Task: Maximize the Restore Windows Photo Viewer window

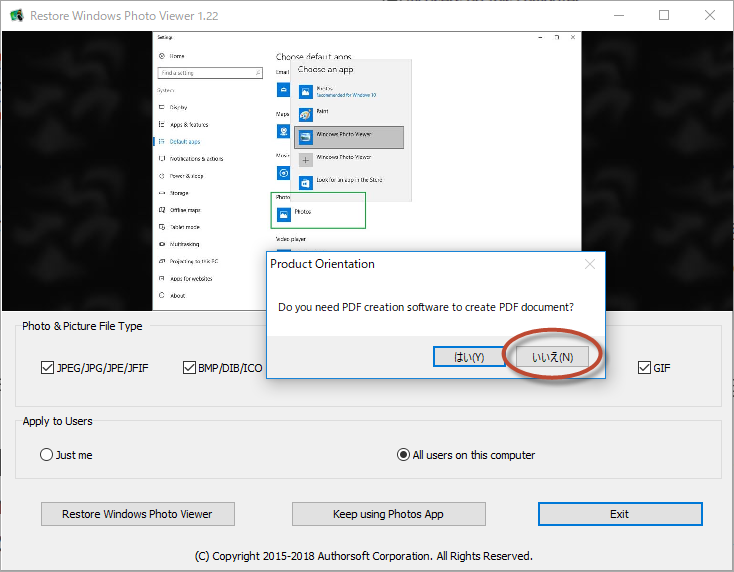Action: point(664,15)
